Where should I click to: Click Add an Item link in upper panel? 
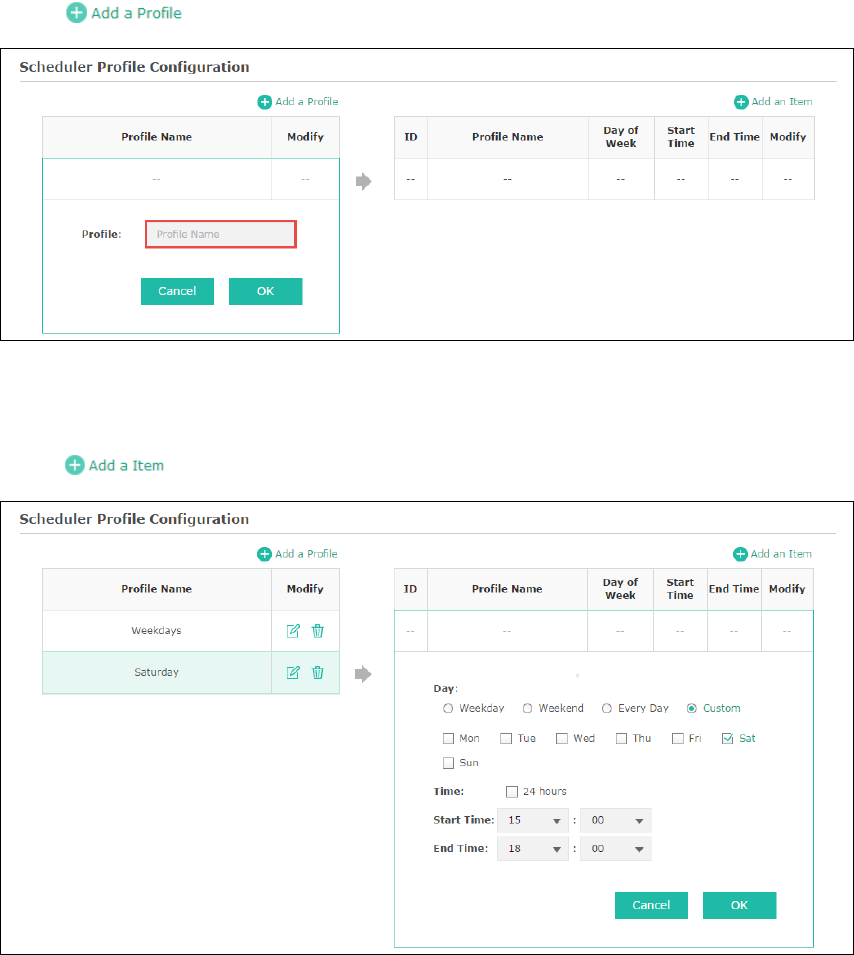[773, 102]
